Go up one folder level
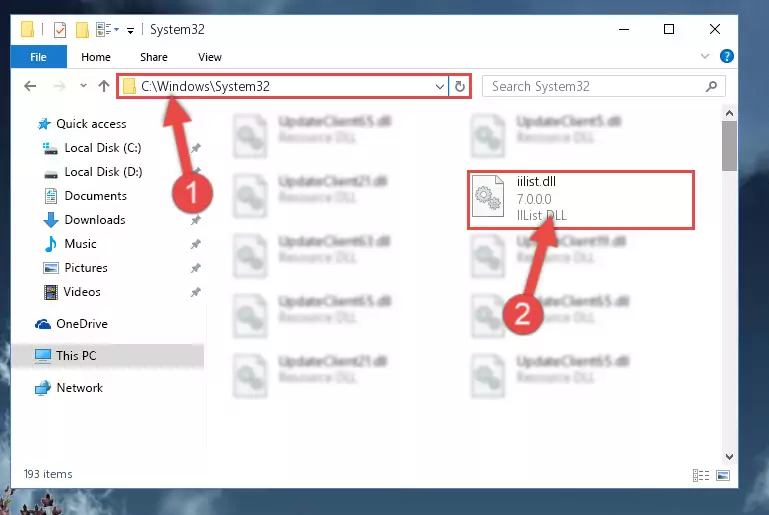Viewport: 769px width, 515px height. 103,86
